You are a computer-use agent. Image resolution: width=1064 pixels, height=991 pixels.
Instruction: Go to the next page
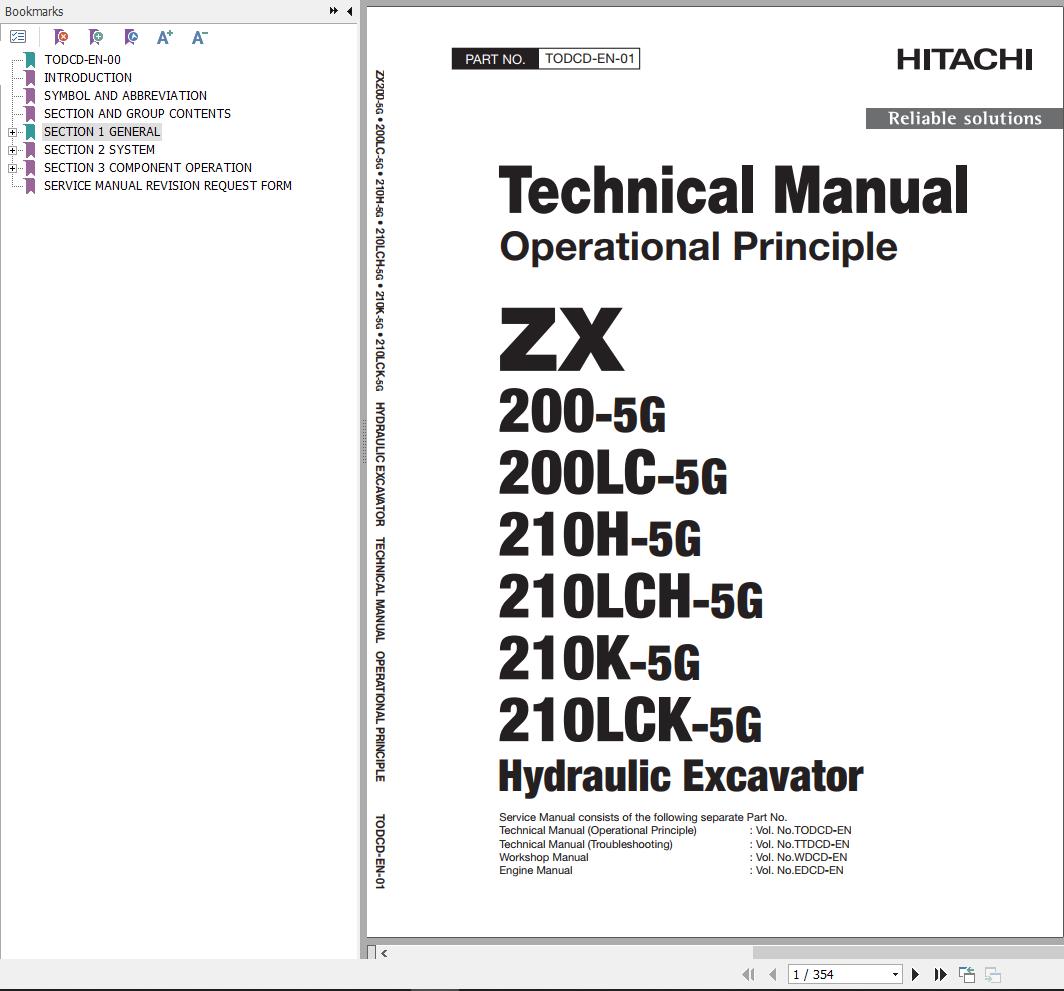pyautogui.click(x=915, y=975)
